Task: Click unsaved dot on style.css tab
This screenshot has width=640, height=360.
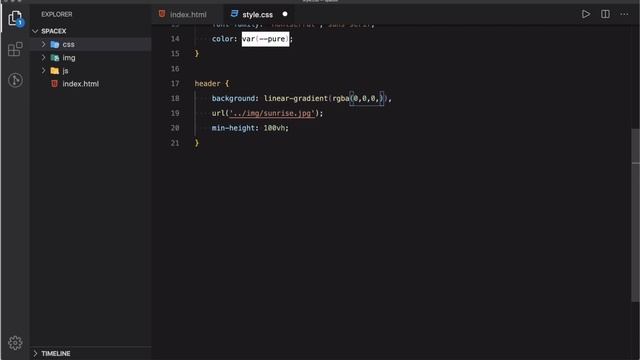Action: pos(285,14)
